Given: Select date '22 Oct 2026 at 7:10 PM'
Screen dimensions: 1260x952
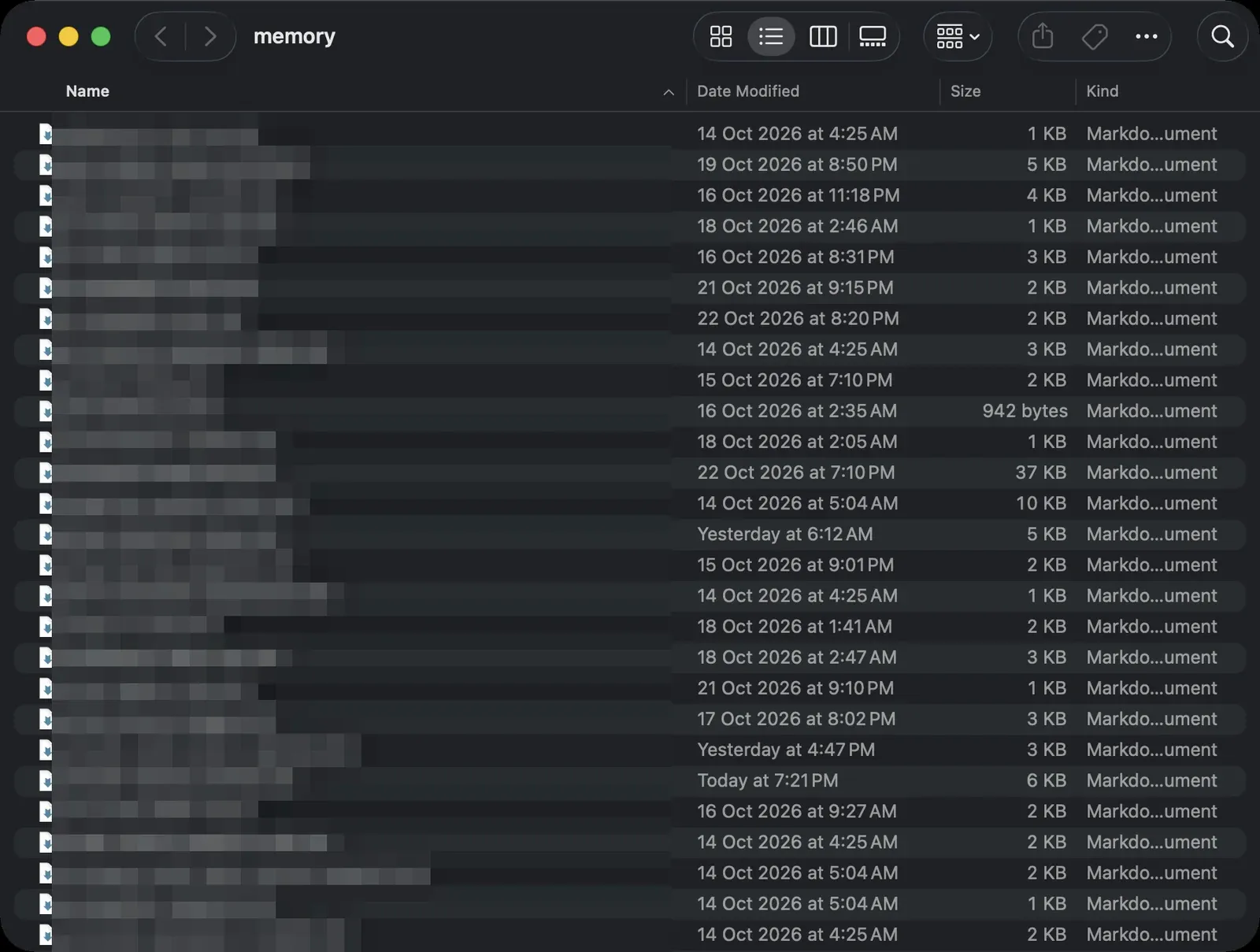Looking at the screenshot, I should 796,472.
